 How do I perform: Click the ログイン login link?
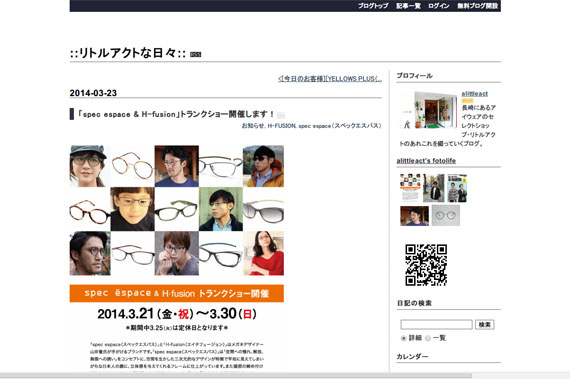coord(438,6)
